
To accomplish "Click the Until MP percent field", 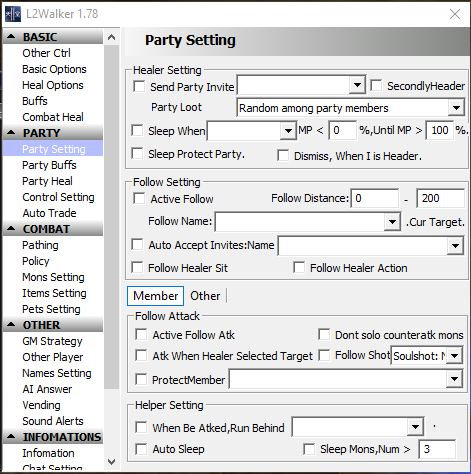I will [x=440, y=130].
